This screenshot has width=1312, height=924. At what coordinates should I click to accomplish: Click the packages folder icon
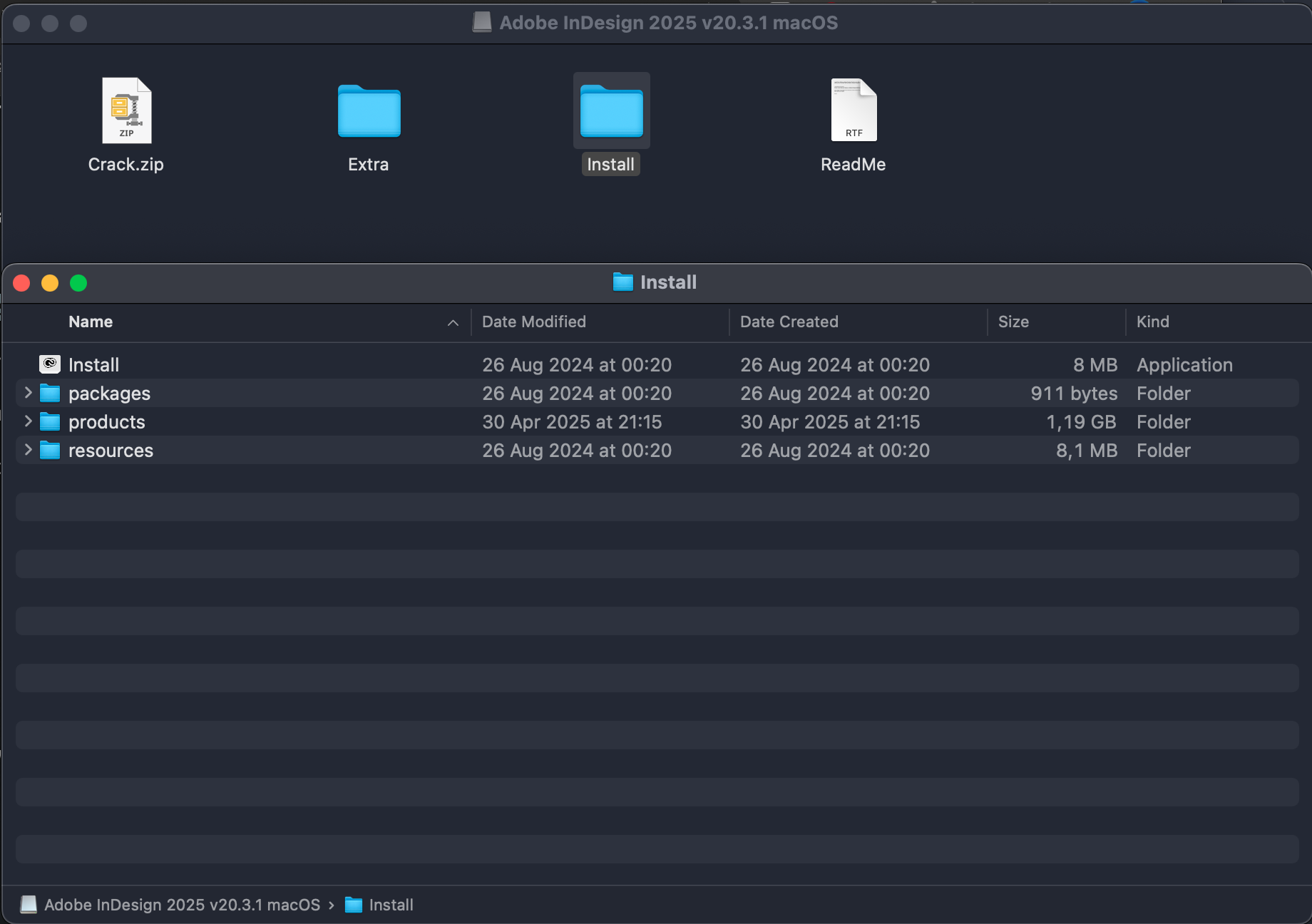tap(50, 393)
